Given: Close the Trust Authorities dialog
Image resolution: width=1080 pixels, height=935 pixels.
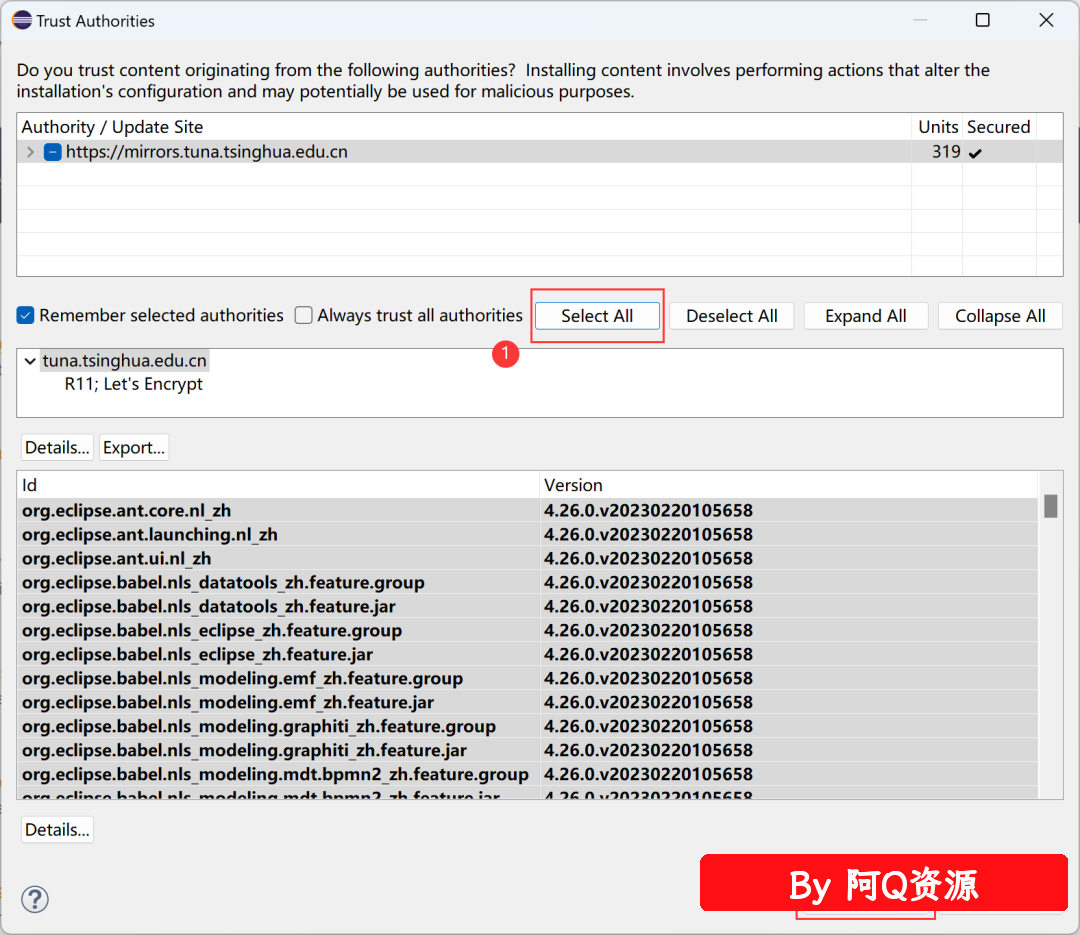Looking at the screenshot, I should click(x=1046, y=20).
